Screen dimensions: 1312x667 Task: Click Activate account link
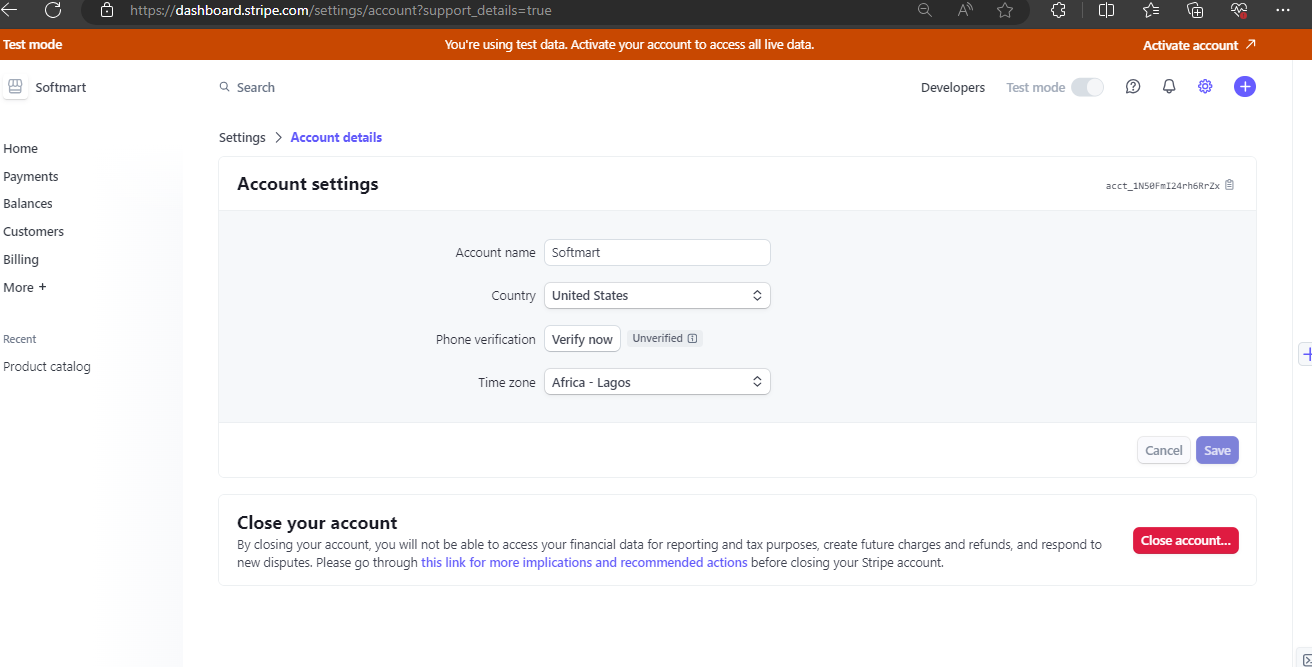1190,45
